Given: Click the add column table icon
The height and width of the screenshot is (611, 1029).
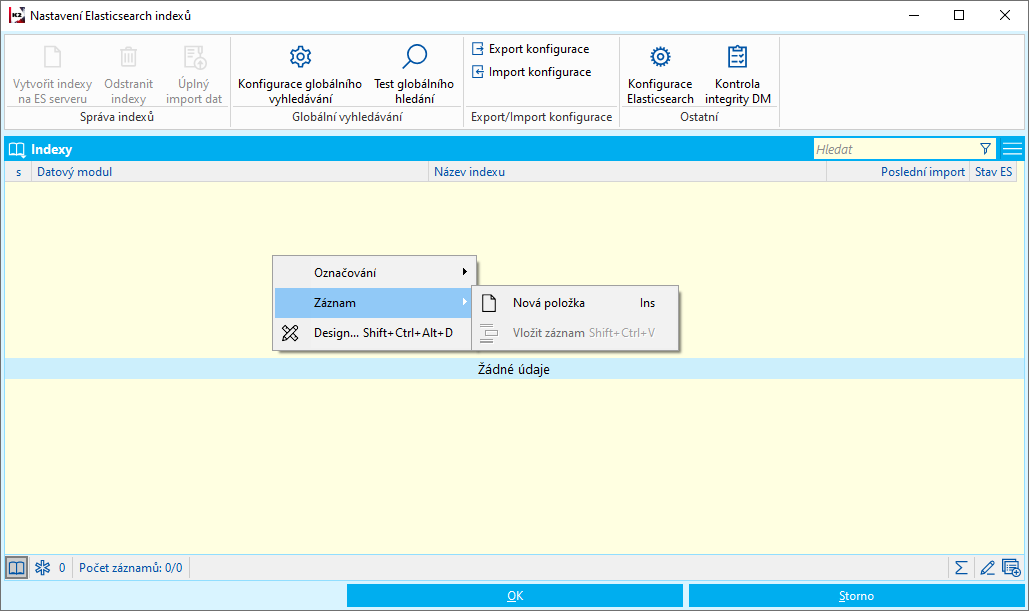Looking at the screenshot, I should pos(1011,568).
